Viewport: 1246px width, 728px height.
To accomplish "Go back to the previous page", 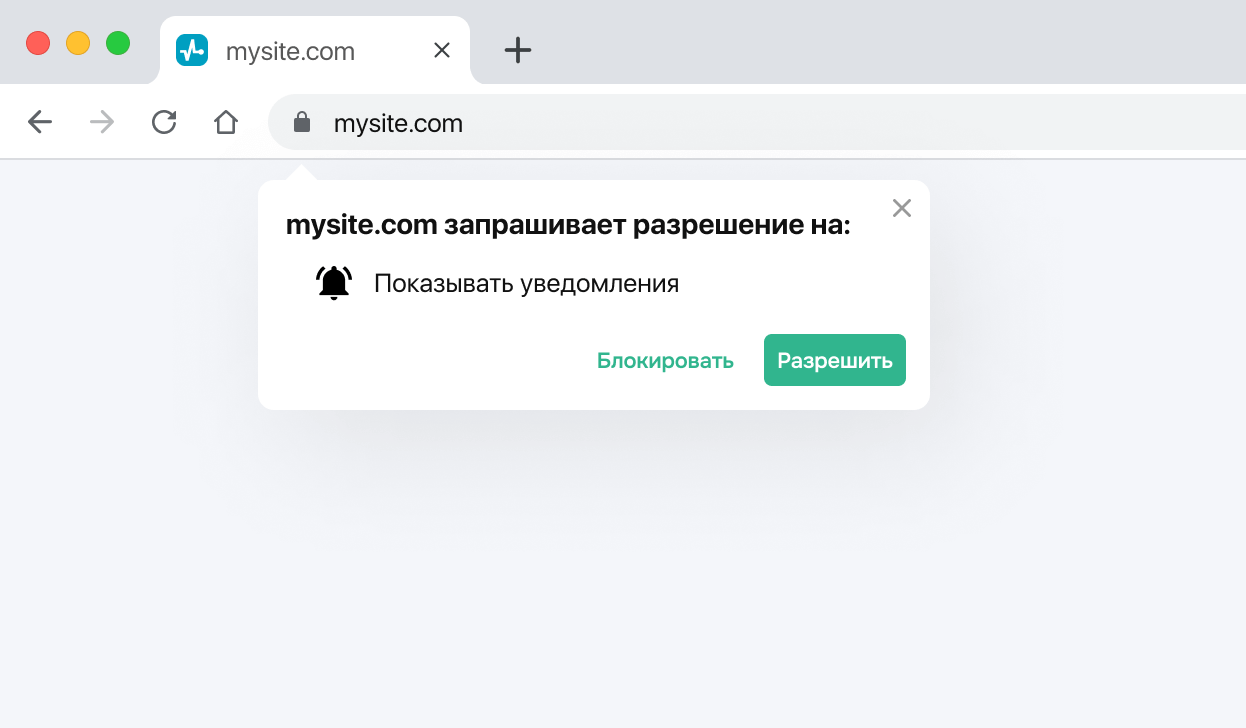I will [40, 122].
